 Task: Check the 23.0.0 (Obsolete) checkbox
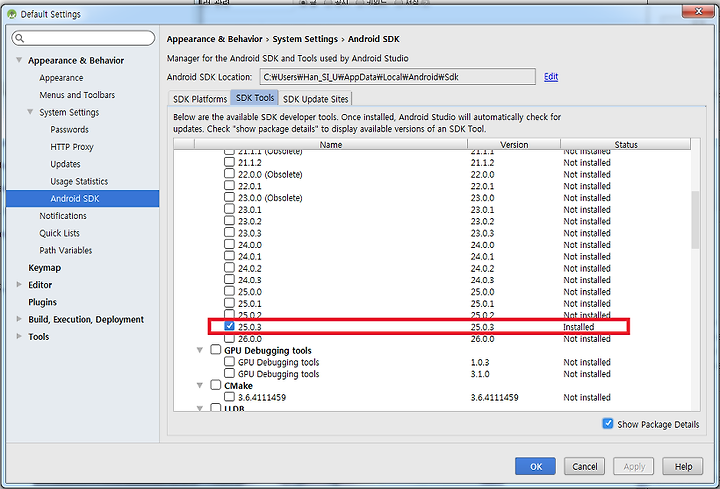point(229,197)
